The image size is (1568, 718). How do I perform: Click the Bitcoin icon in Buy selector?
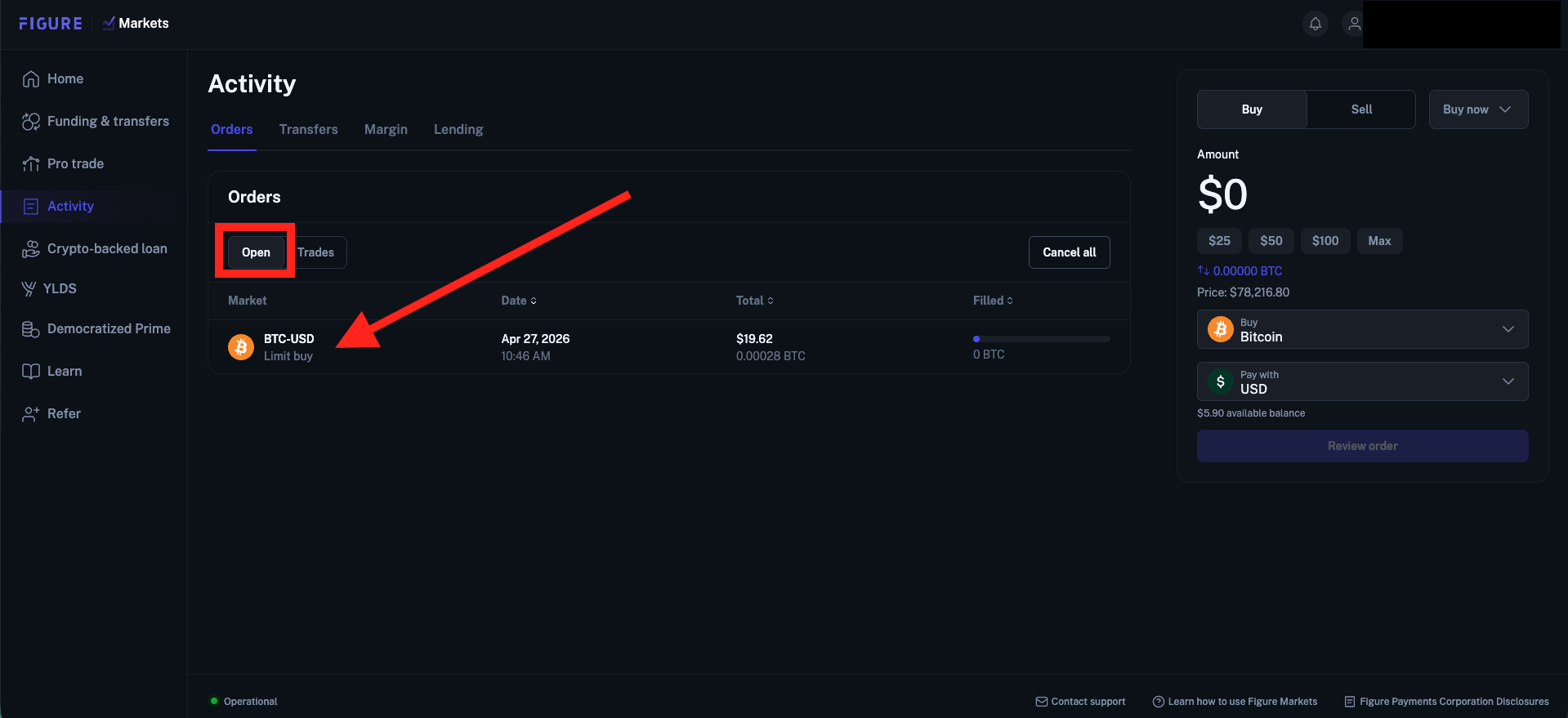point(1221,329)
